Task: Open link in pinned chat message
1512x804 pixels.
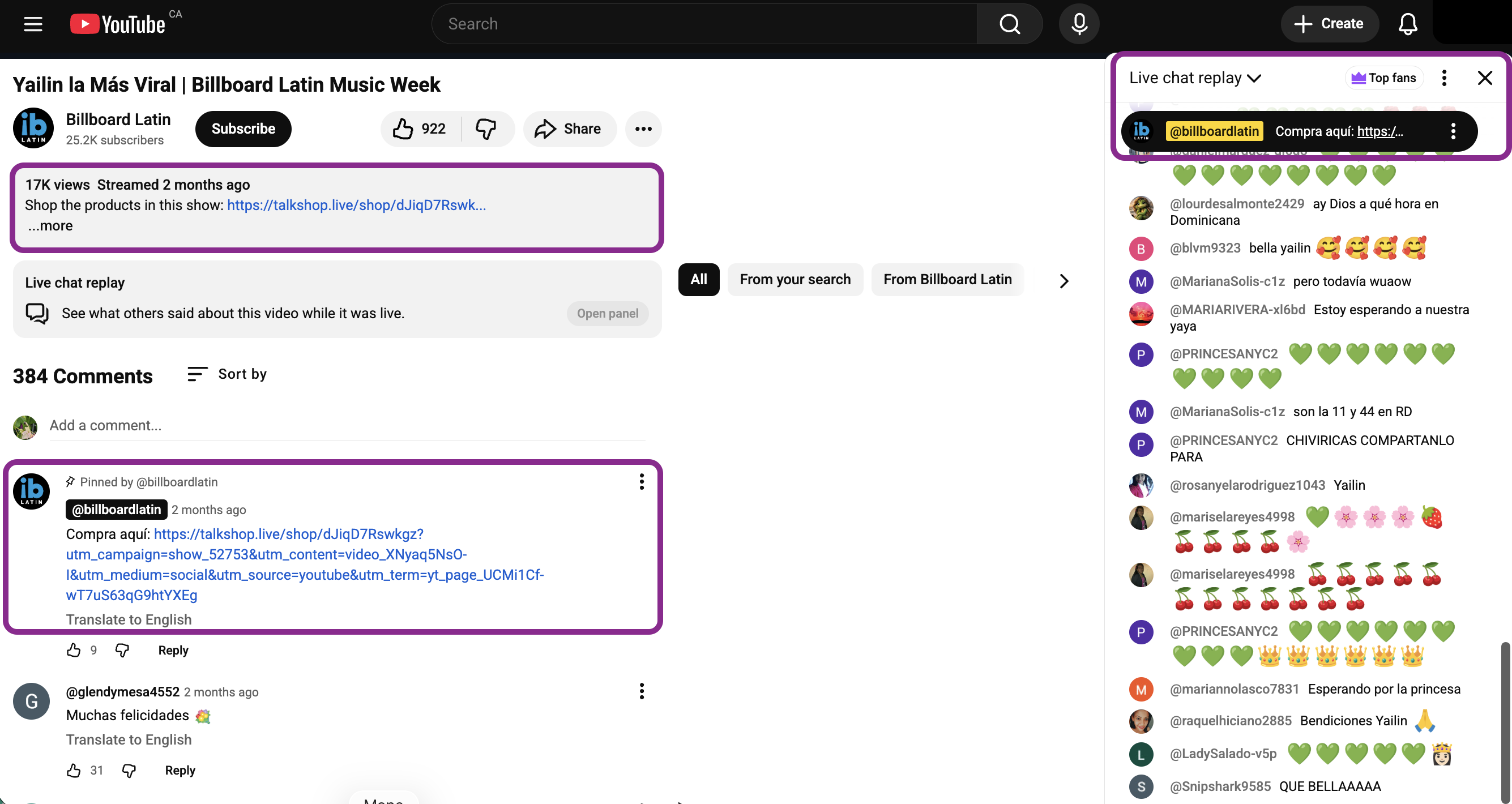Action: (1380, 131)
